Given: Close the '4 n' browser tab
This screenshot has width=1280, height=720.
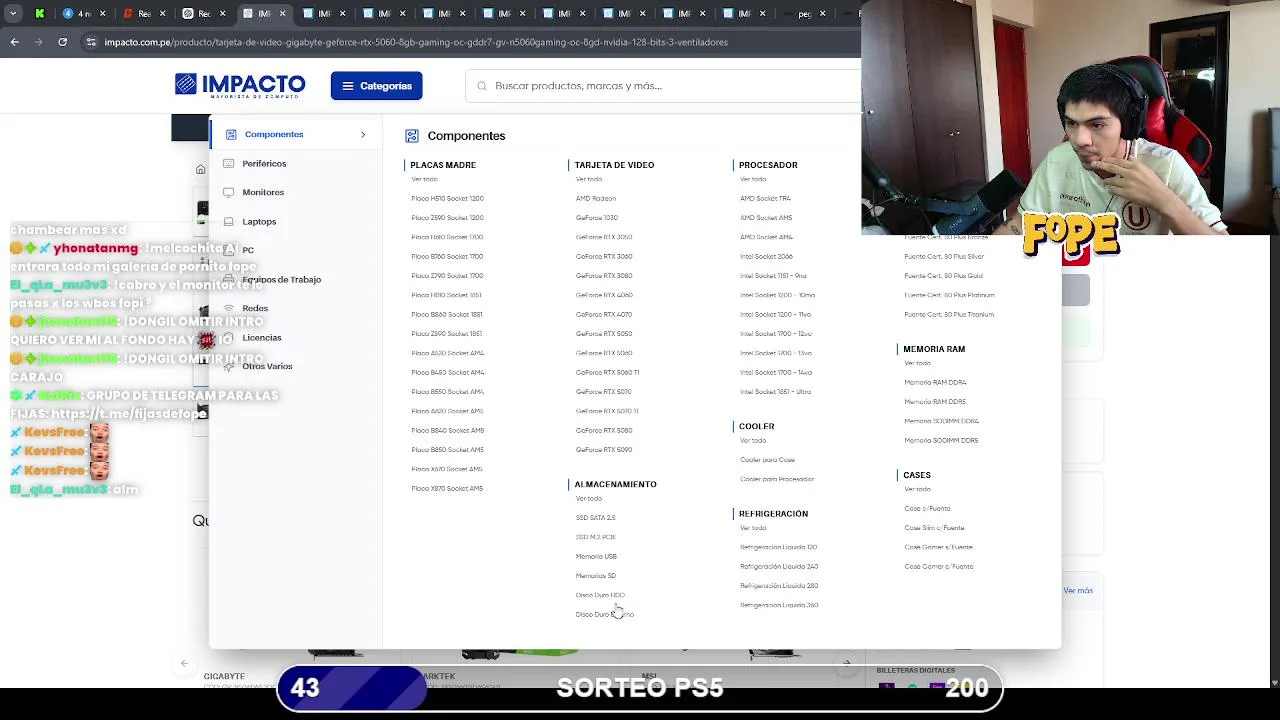Looking at the screenshot, I should (x=102, y=13).
